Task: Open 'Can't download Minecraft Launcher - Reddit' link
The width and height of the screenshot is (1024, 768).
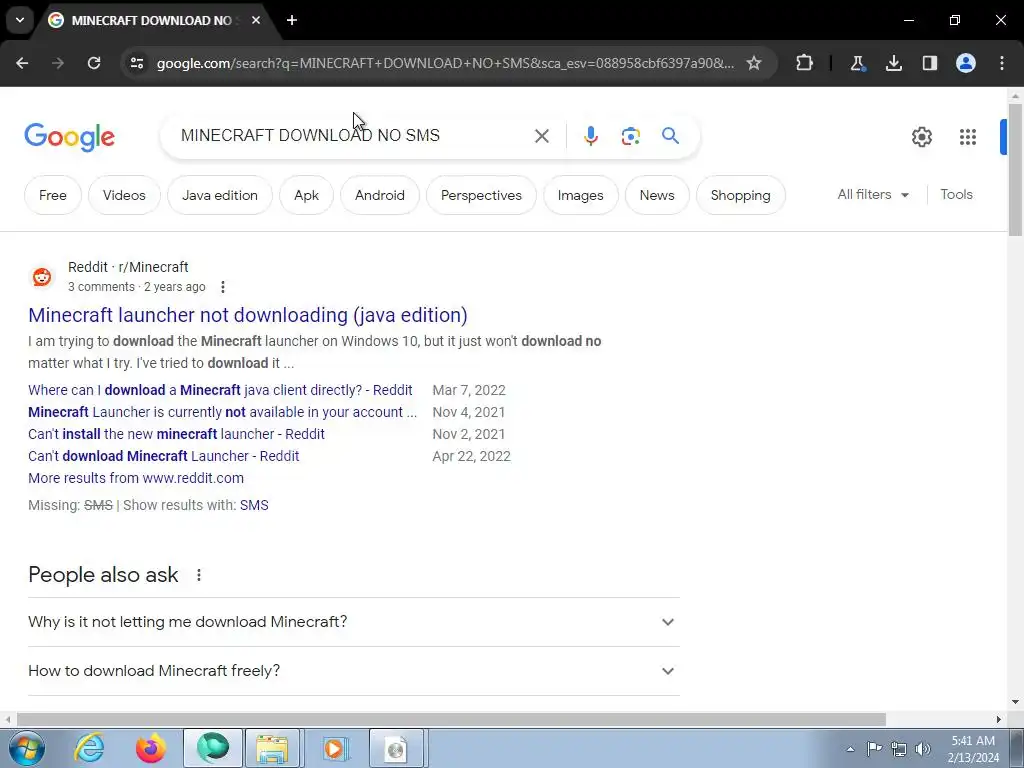Action: point(163,456)
